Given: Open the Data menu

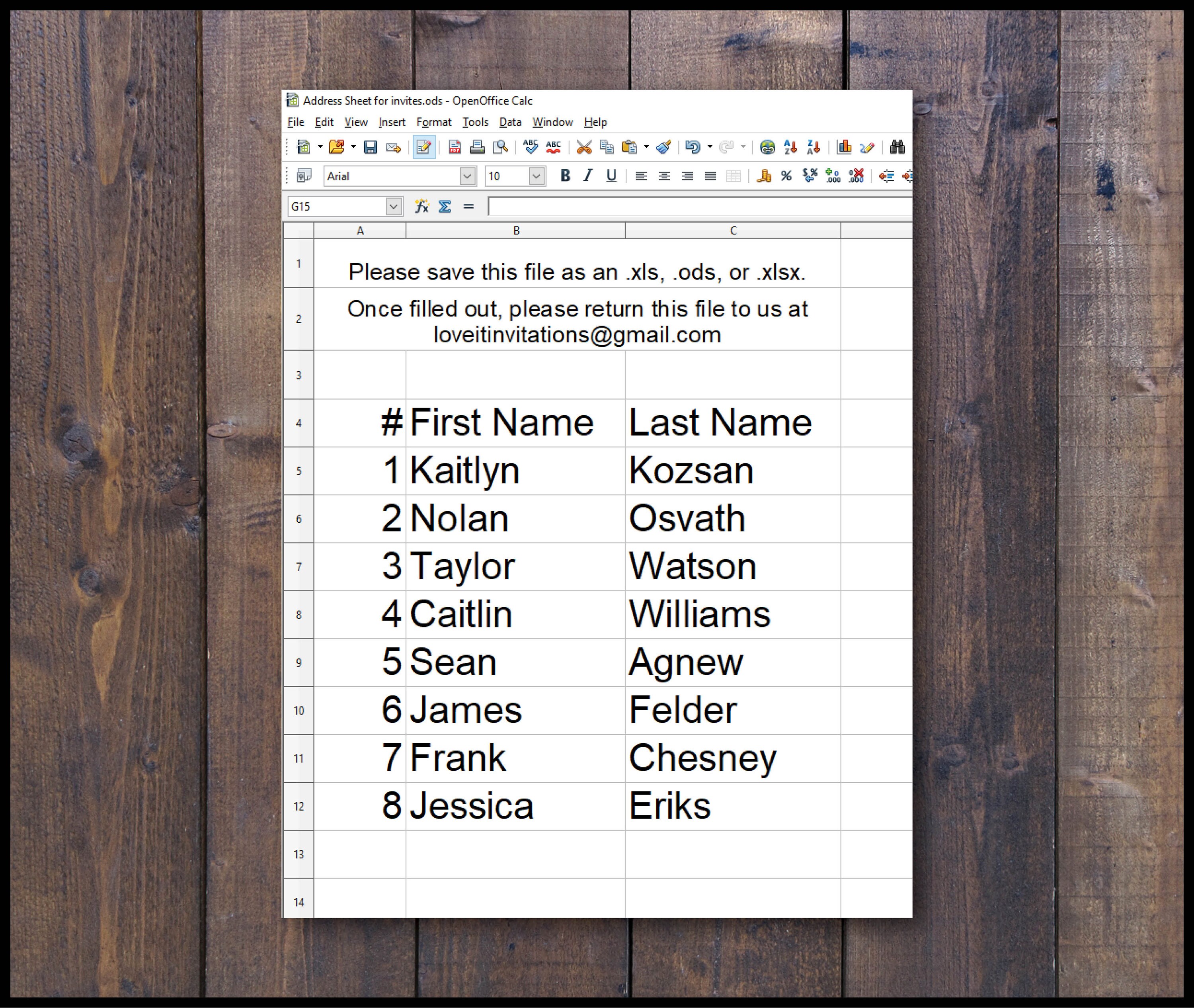Looking at the screenshot, I should [510, 122].
